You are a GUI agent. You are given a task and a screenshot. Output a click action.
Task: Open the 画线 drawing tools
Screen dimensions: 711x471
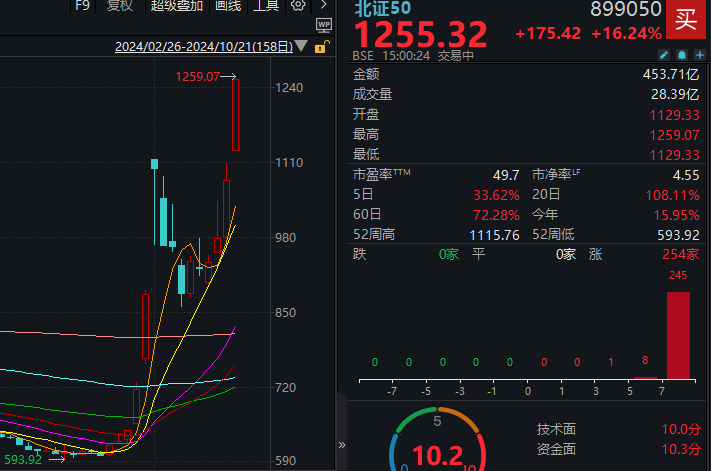click(228, 5)
